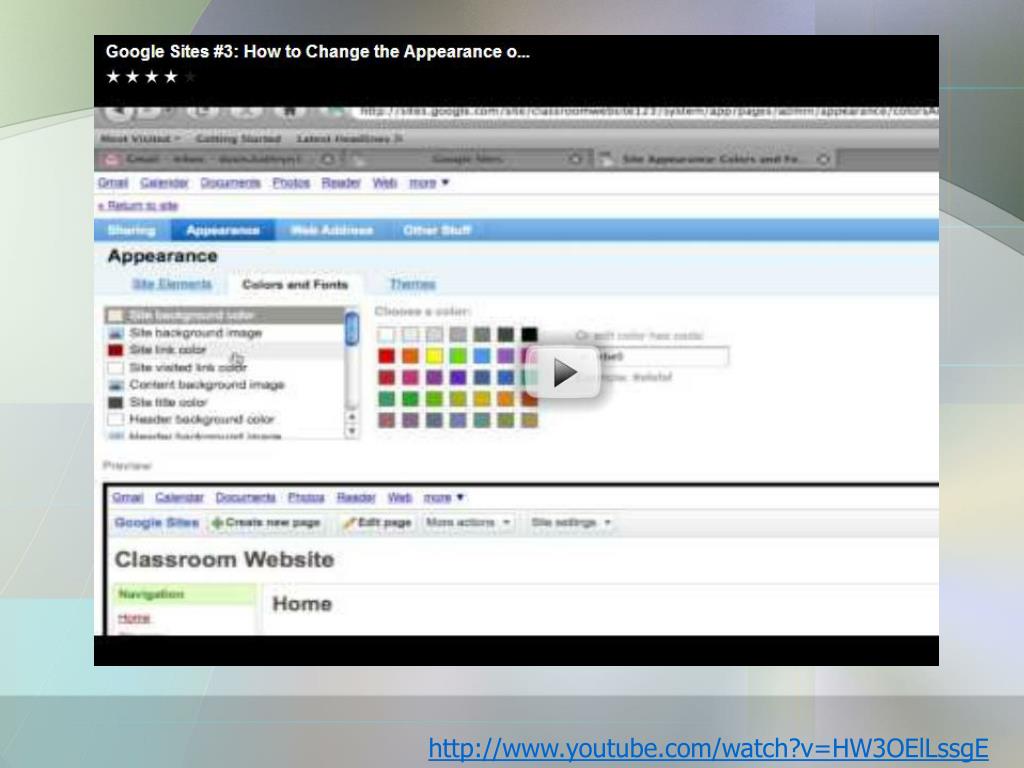Open the Reader link in the top bar

pyautogui.click(x=340, y=183)
